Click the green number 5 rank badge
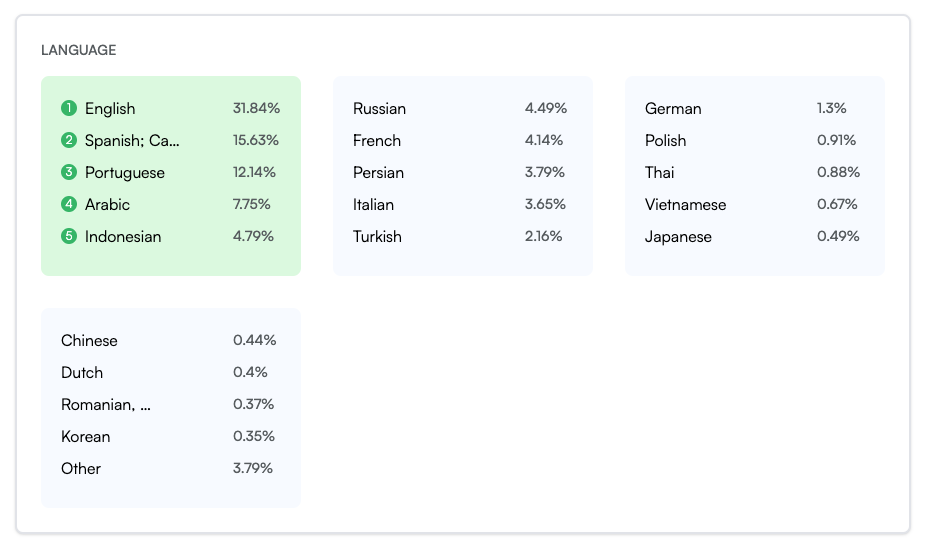The height and width of the screenshot is (551, 929). pos(69,236)
